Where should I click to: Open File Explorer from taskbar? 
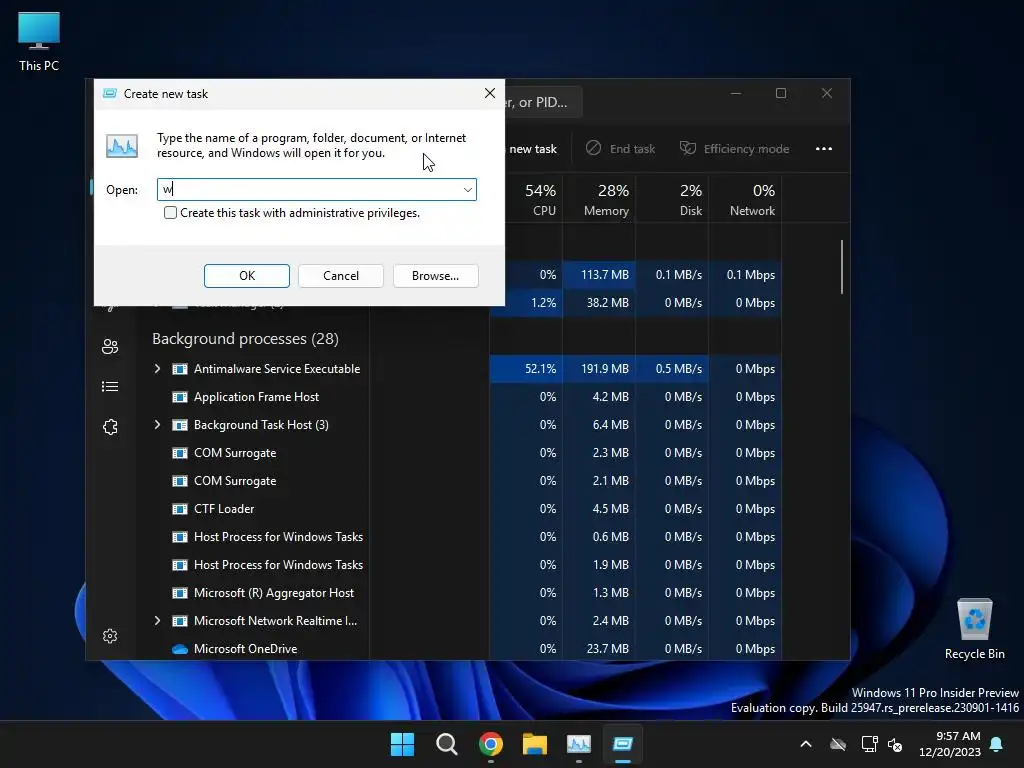(x=535, y=744)
